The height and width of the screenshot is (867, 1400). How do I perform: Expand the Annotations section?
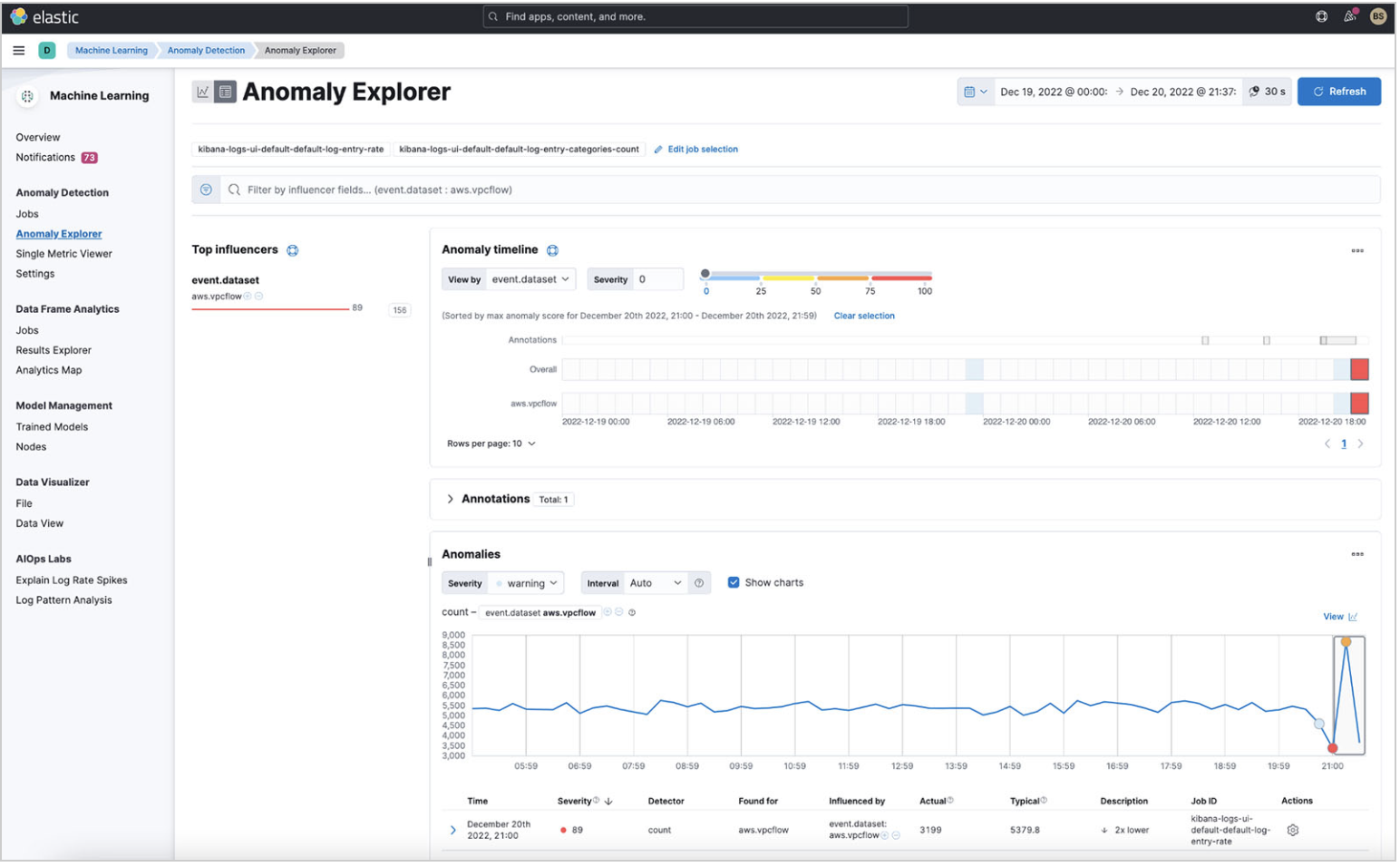451,499
